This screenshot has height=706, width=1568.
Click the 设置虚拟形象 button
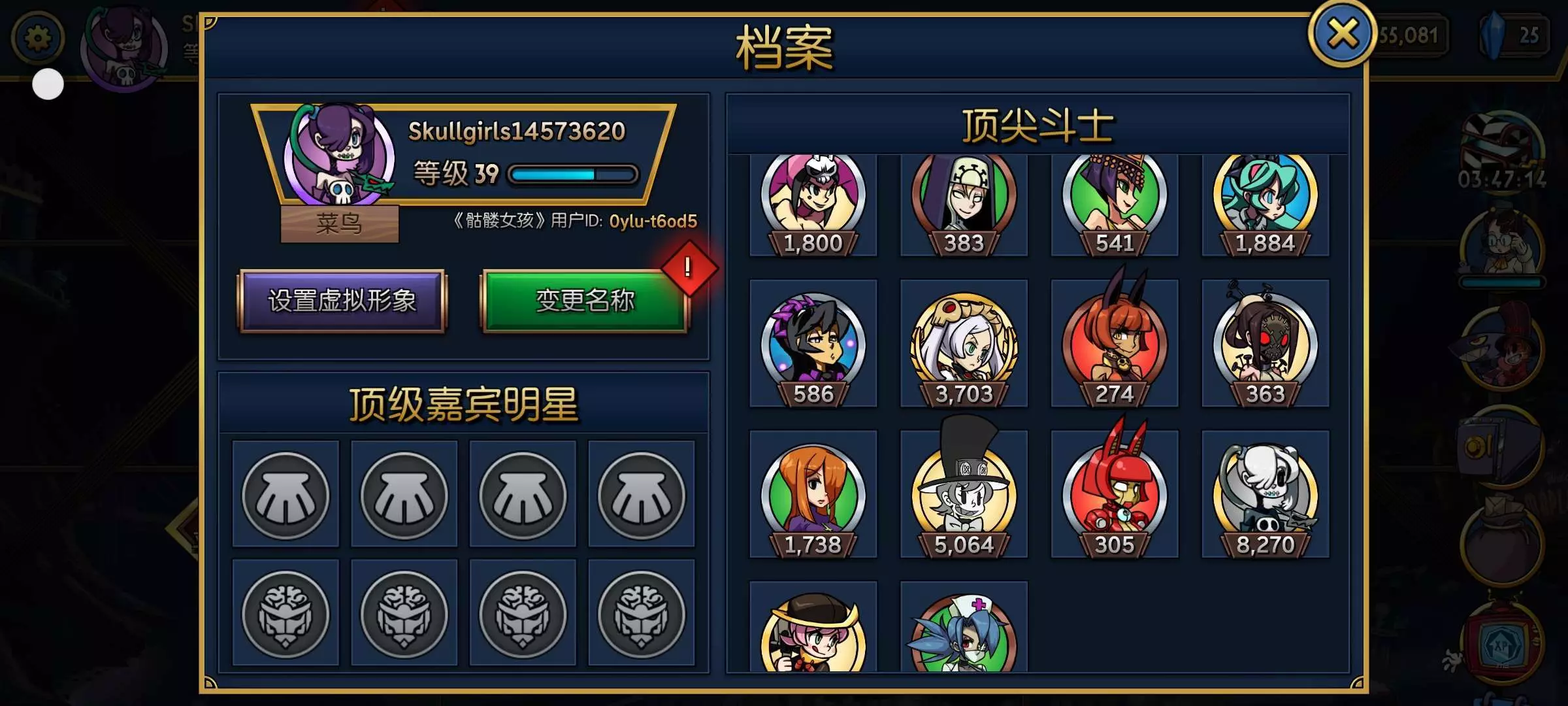[x=342, y=301]
